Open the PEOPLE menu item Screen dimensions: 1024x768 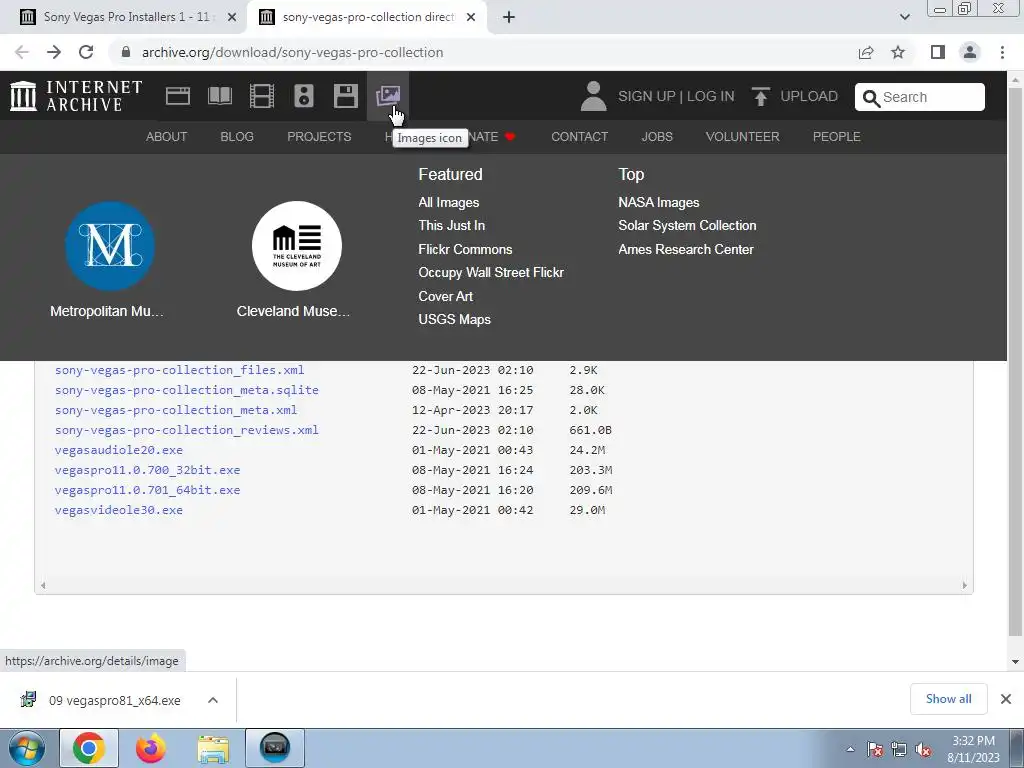(x=837, y=137)
